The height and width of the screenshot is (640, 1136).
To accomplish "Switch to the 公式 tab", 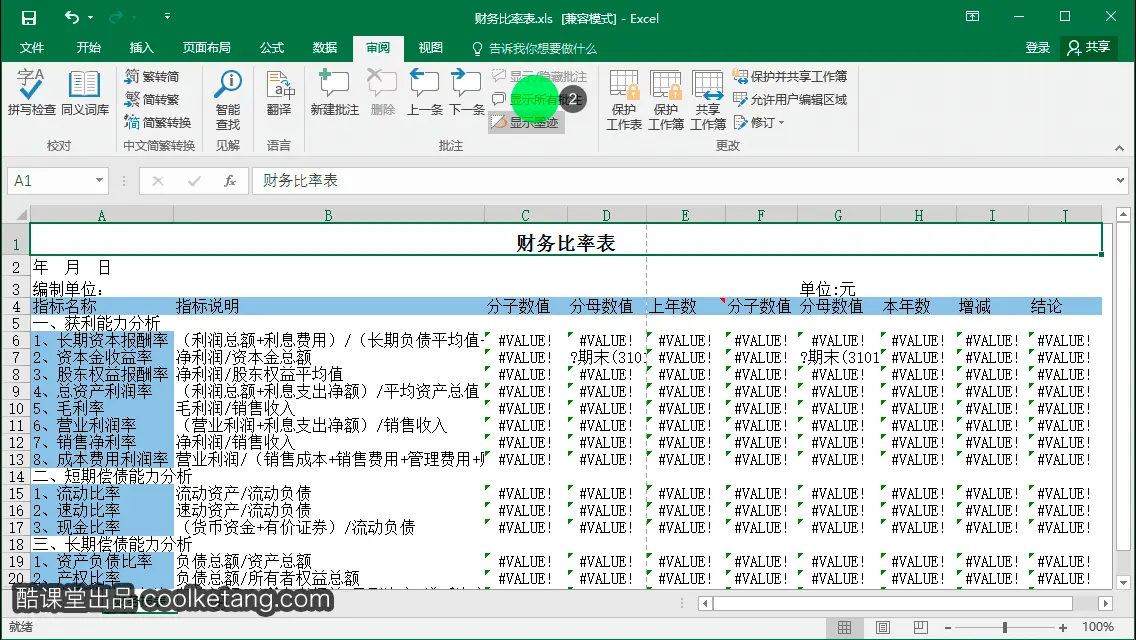I will click(x=272, y=48).
